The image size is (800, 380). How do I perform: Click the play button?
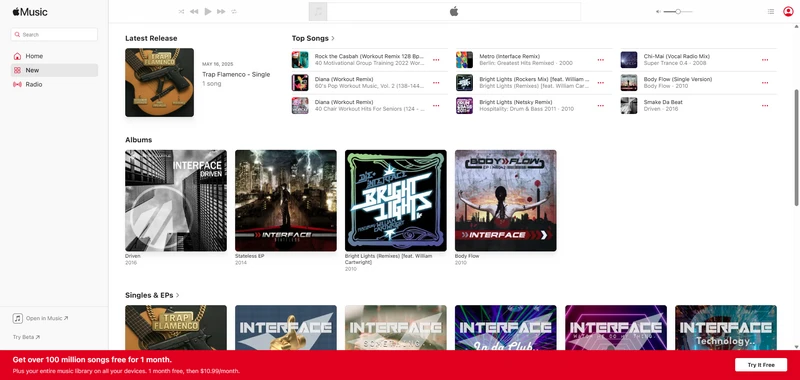pos(208,11)
